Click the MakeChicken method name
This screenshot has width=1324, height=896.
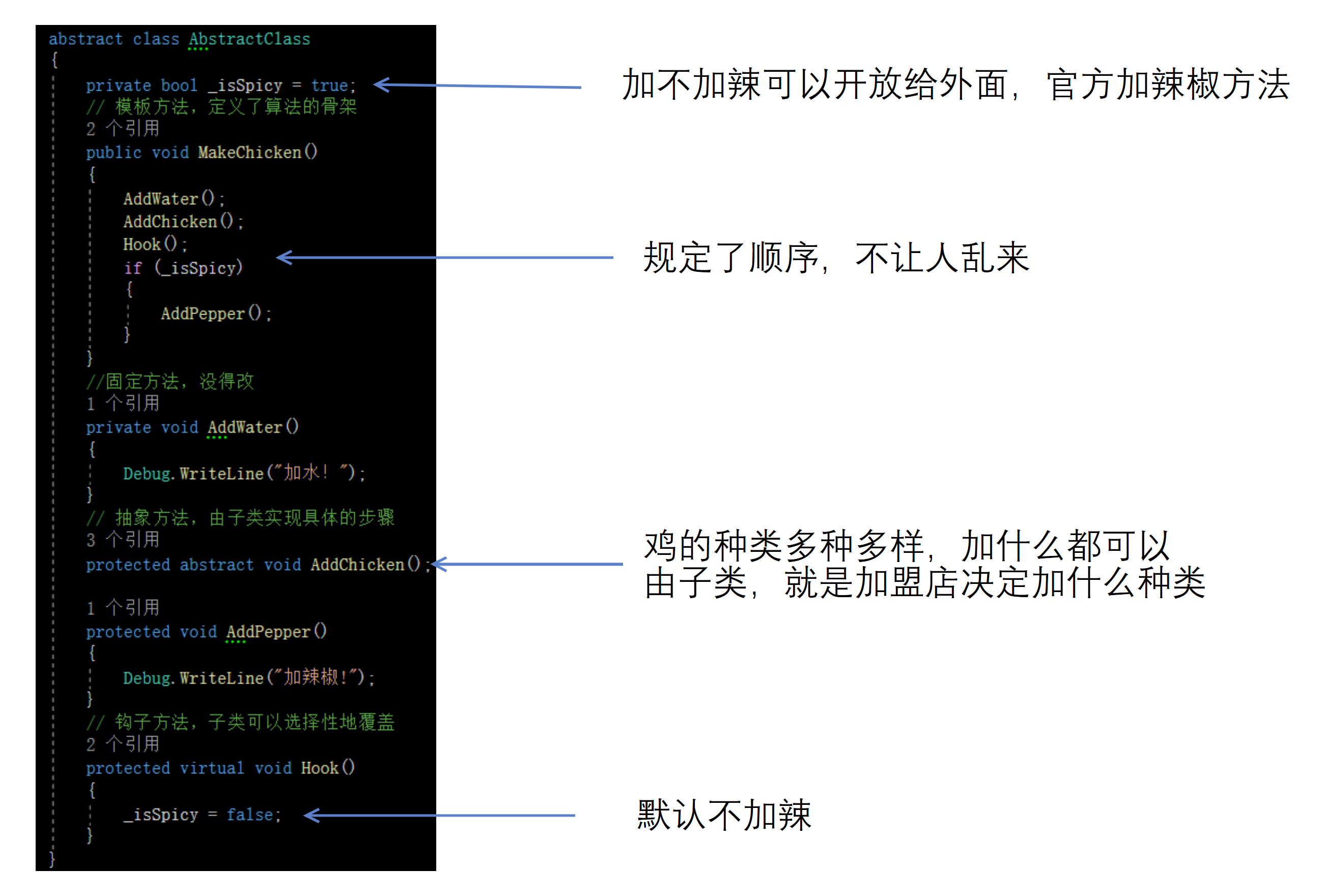pyautogui.click(x=249, y=153)
